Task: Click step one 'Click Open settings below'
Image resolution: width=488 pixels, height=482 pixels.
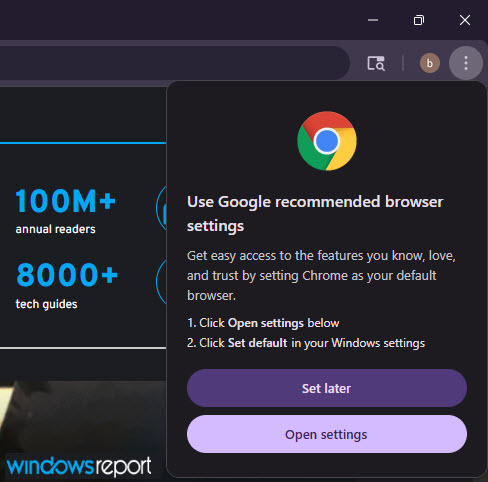Action: coord(263,323)
